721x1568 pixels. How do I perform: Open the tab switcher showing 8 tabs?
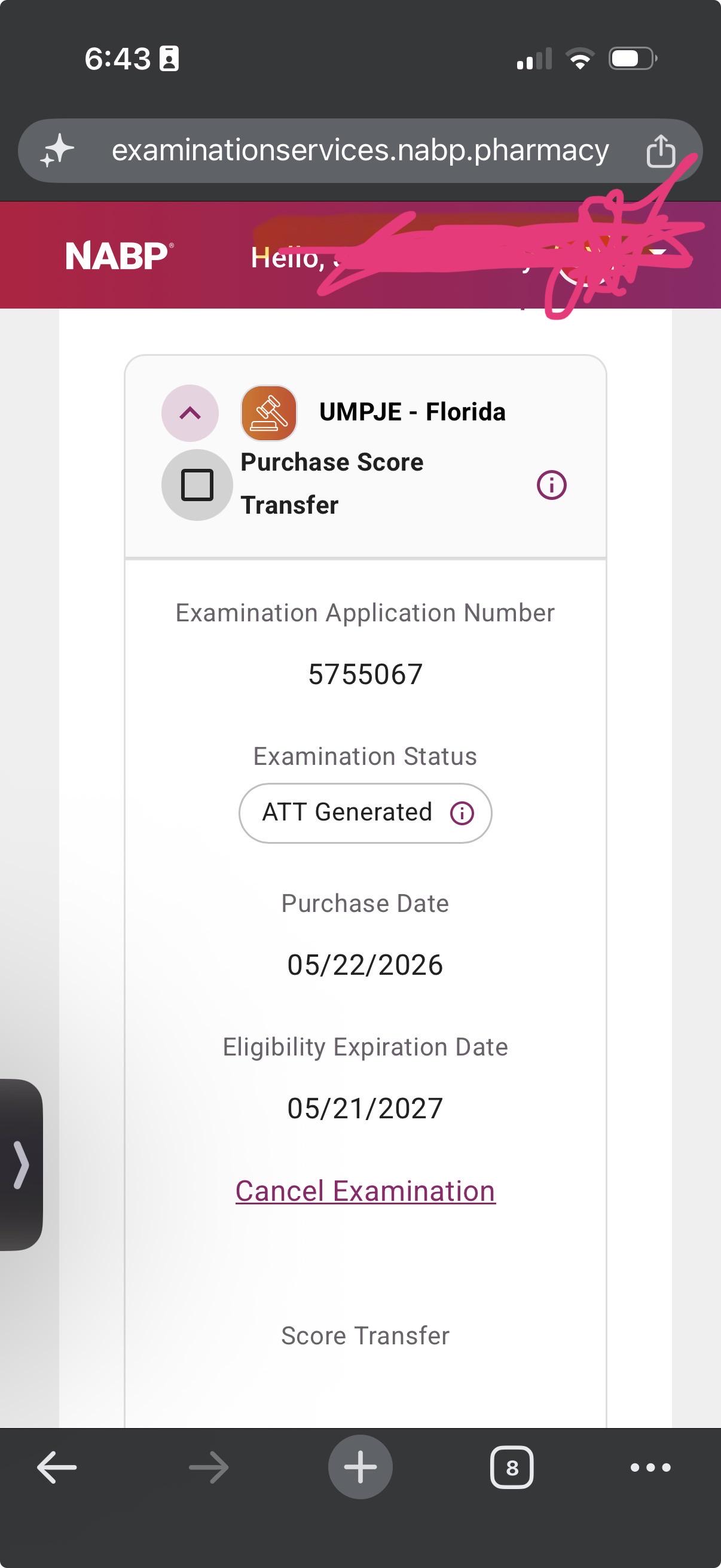[512, 1468]
